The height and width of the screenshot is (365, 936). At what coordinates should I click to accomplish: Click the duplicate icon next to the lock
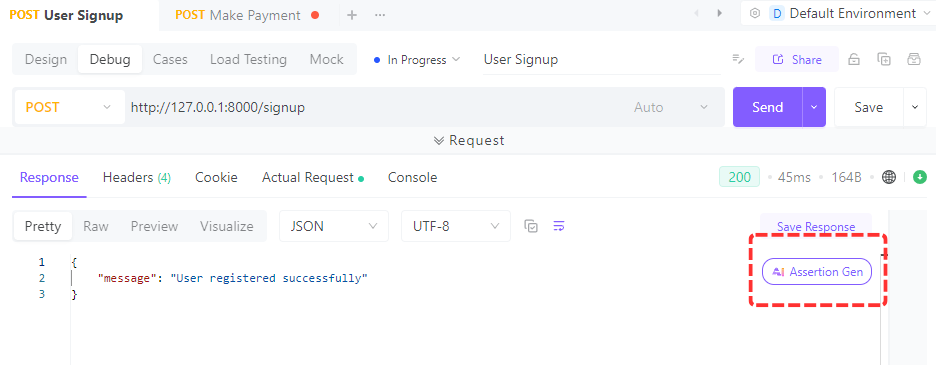click(x=884, y=59)
